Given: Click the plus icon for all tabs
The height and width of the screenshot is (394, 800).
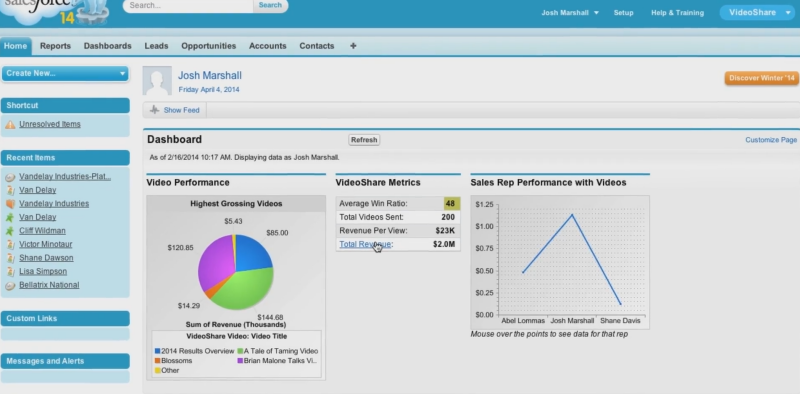Looking at the screenshot, I should pos(353,46).
